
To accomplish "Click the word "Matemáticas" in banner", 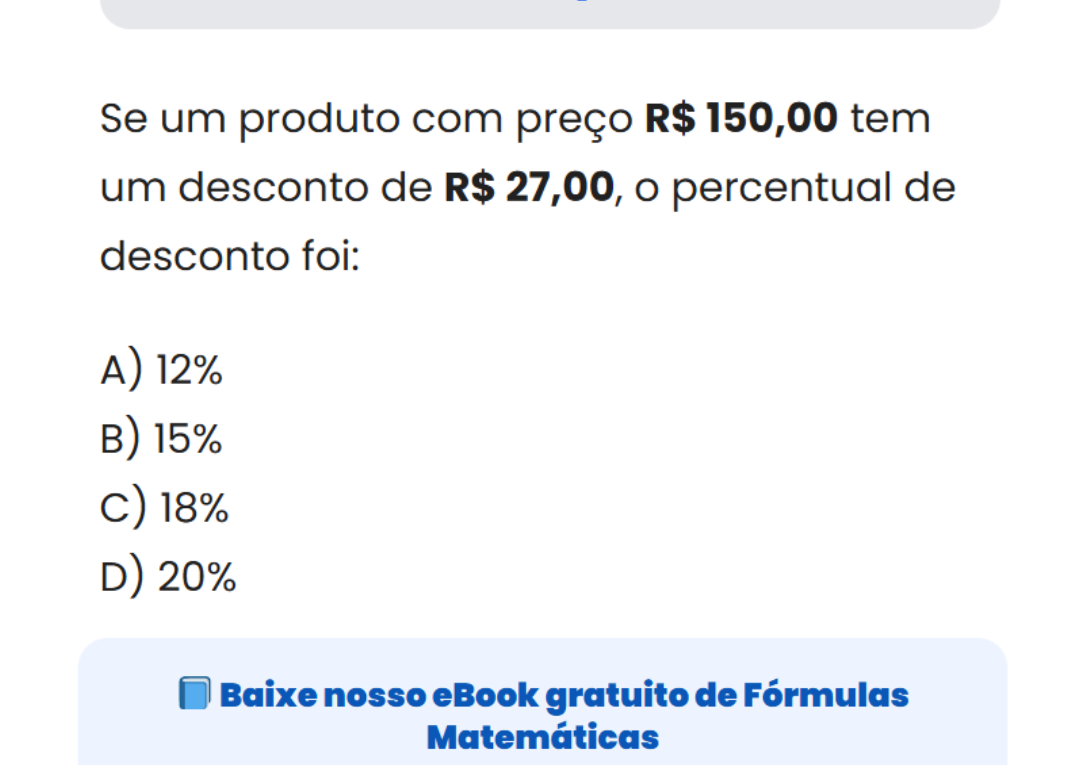I will [542, 737].
